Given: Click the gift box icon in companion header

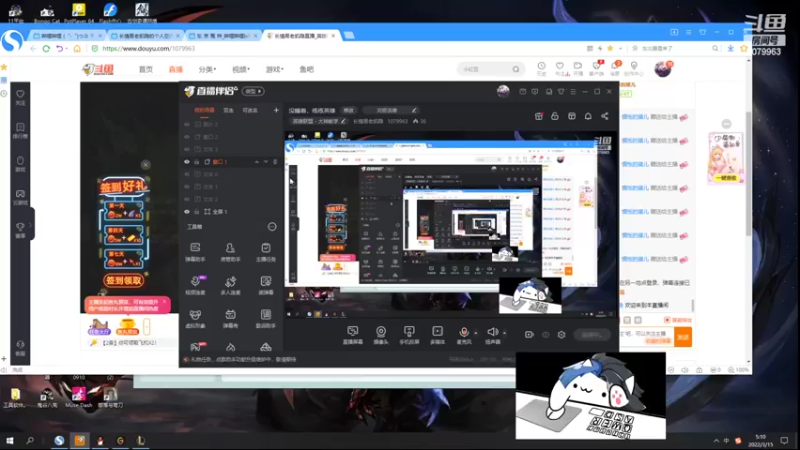Looking at the screenshot, I should tap(539, 116).
